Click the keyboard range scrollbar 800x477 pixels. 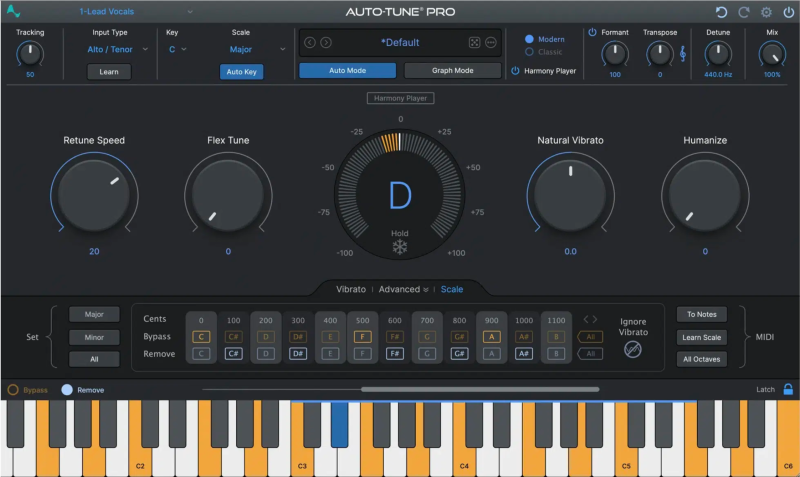[480, 389]
